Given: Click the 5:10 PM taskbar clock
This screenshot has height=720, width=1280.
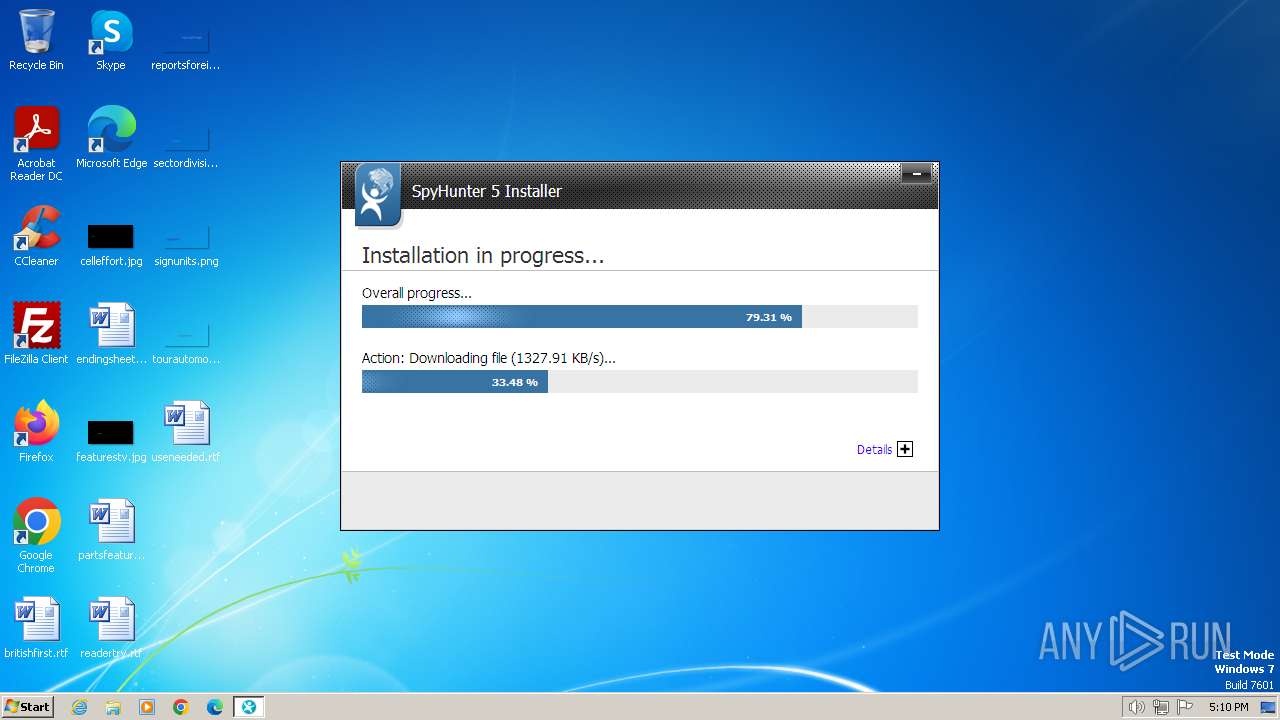Looking at the screenshot, I should [x=1228, y=707].
